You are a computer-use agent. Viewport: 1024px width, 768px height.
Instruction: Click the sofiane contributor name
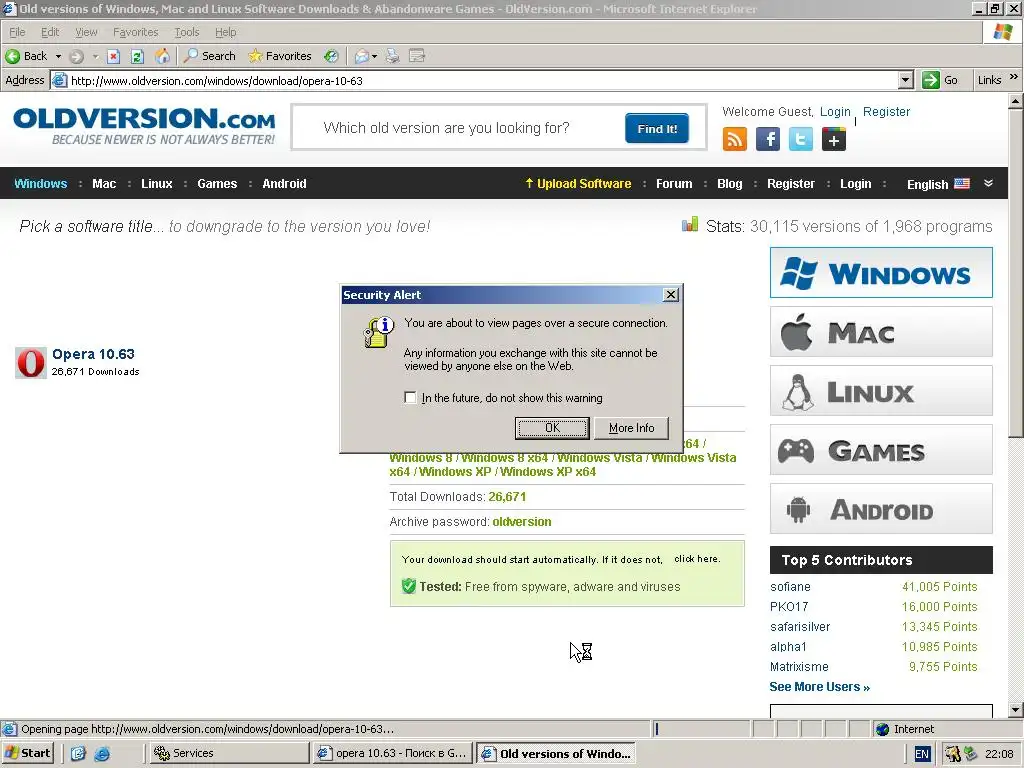[x=790, y=586]
